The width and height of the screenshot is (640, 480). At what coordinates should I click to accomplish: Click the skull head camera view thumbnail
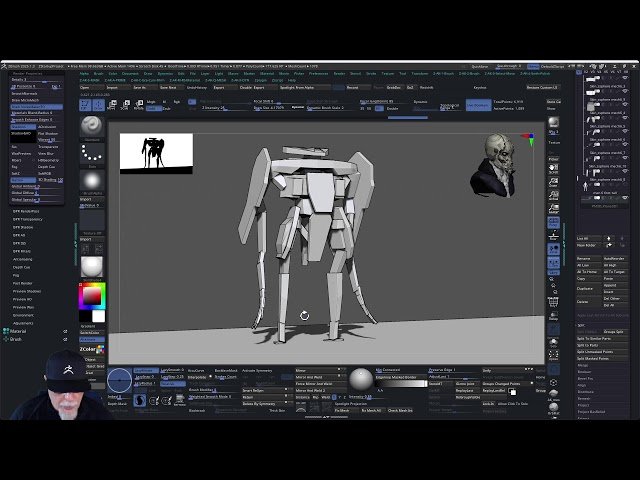point(492,165)
